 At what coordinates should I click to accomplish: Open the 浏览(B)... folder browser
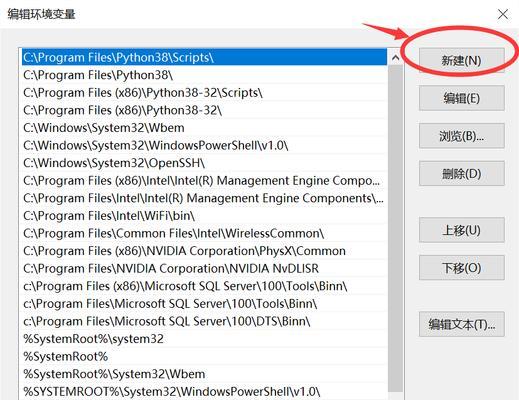click(x=462, y=136)
